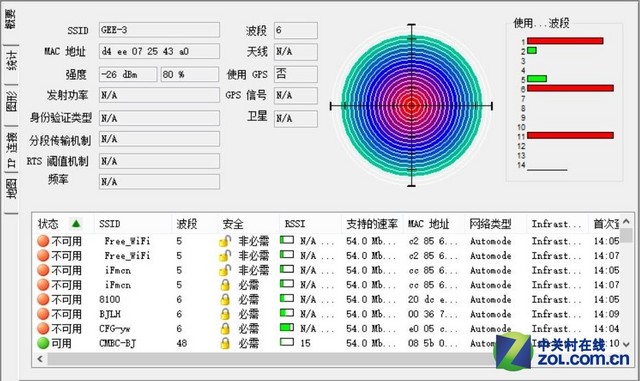
Task: Click the red usage bar for channel 11
Action: [570, 135]
